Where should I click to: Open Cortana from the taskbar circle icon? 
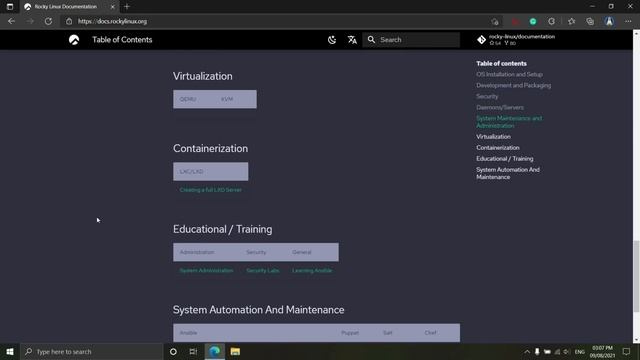tap(173, 351)
